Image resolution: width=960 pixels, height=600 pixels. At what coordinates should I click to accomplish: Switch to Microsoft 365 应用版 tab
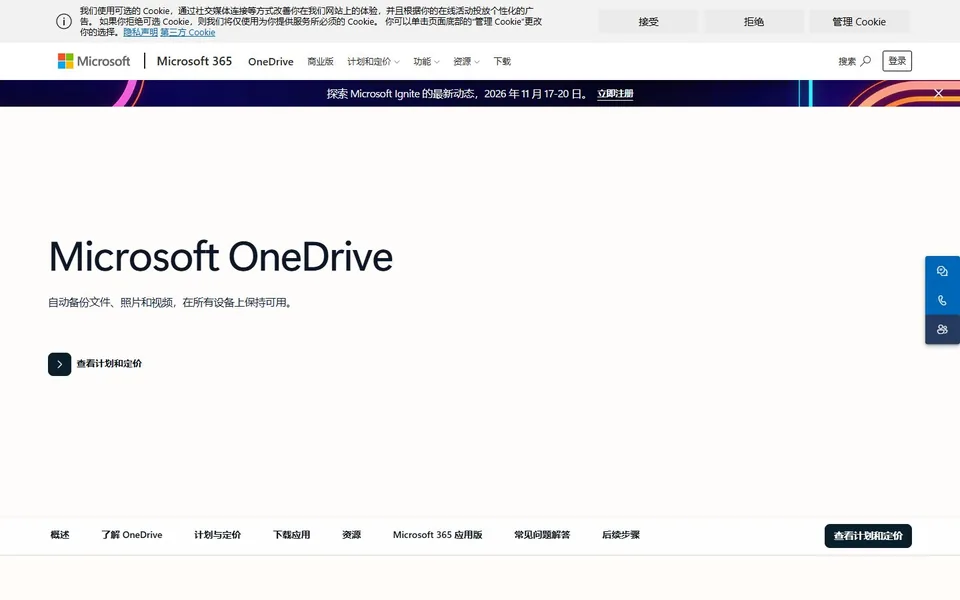(x=438, y=534)
